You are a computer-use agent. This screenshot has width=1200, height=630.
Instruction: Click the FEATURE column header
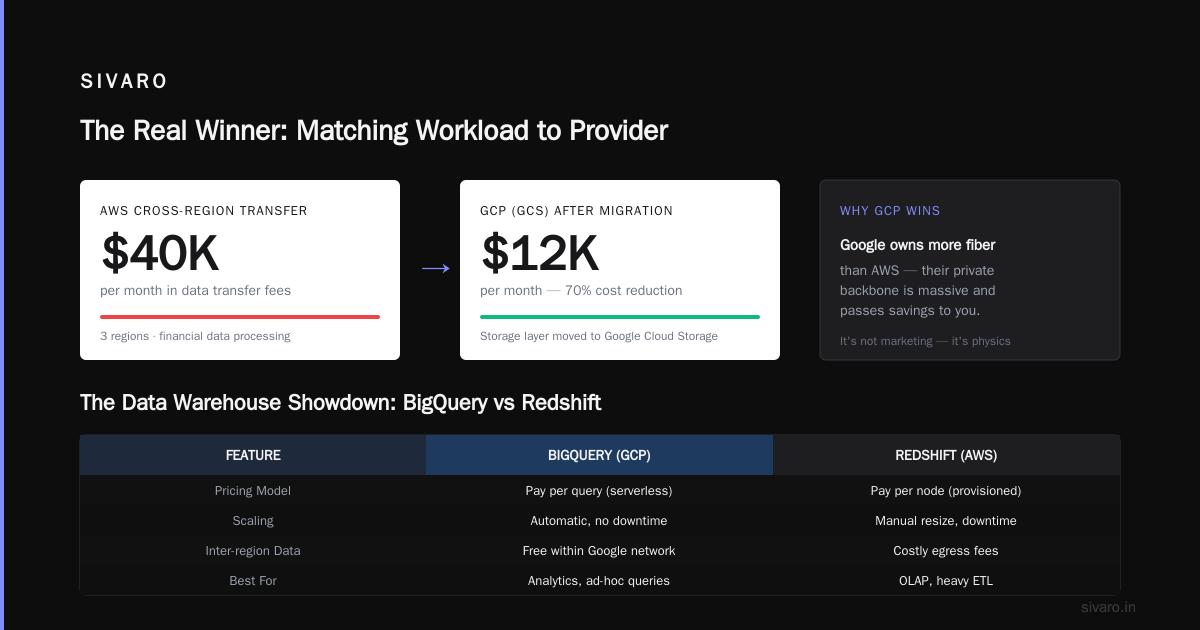pyautogui.click(x=253, y=455)
